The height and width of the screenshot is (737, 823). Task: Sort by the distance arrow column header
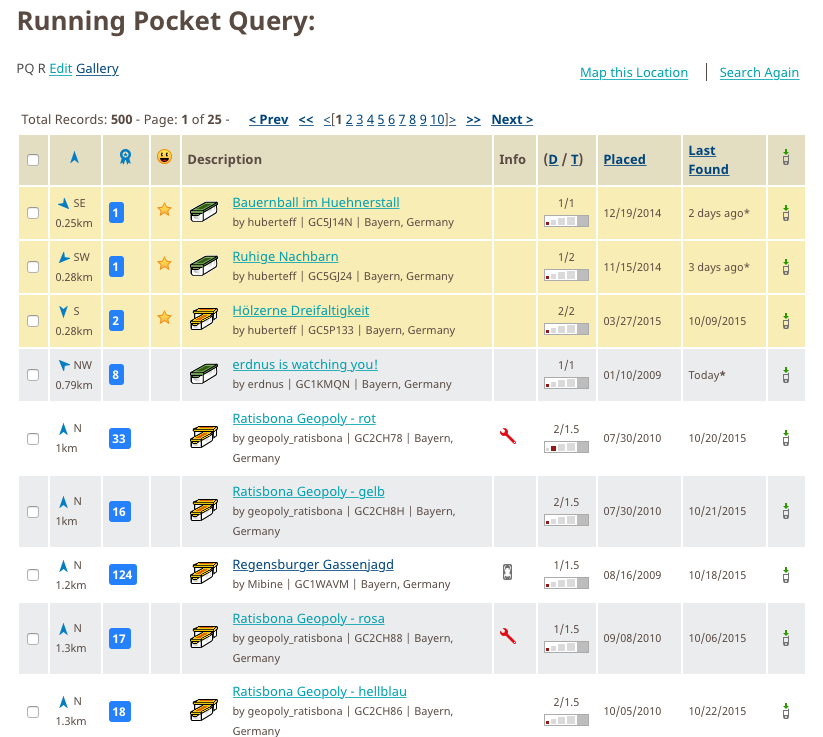tap(74, 158)
